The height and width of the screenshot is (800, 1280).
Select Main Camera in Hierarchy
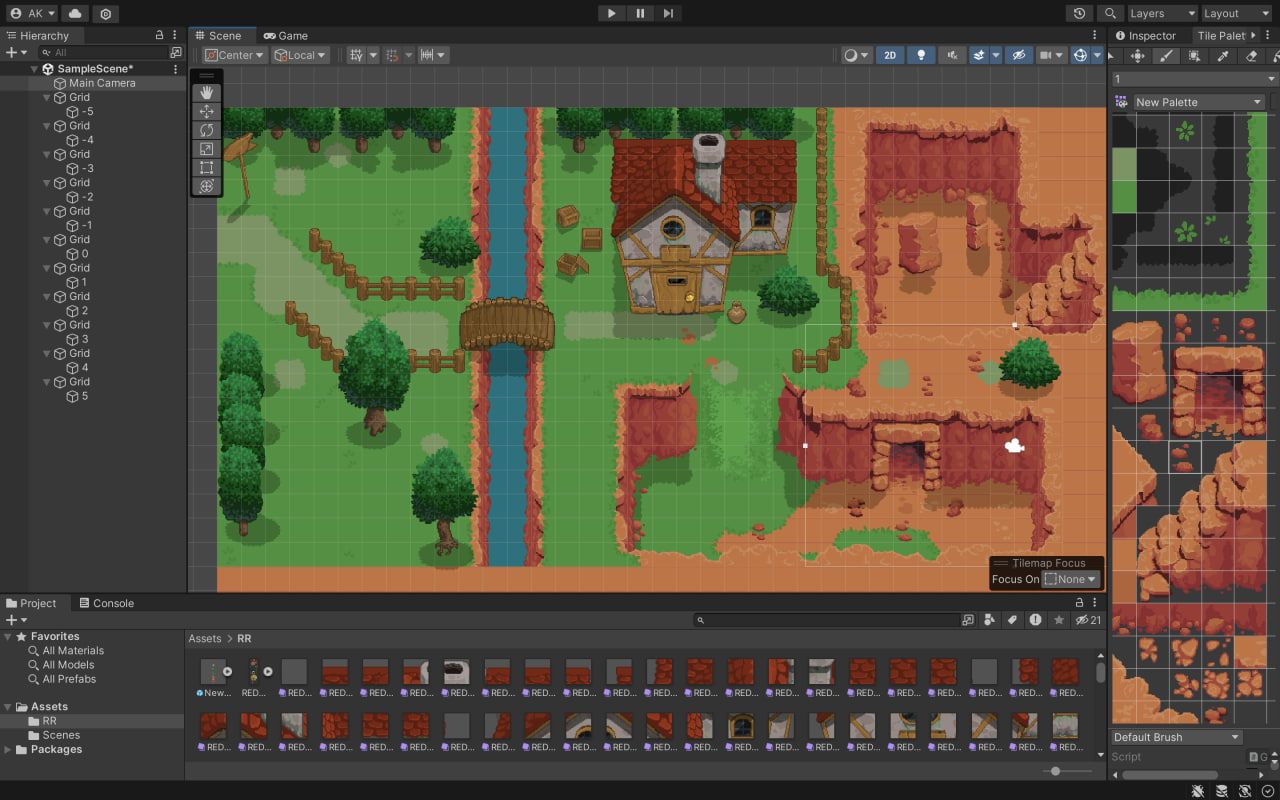coord(101,83)
